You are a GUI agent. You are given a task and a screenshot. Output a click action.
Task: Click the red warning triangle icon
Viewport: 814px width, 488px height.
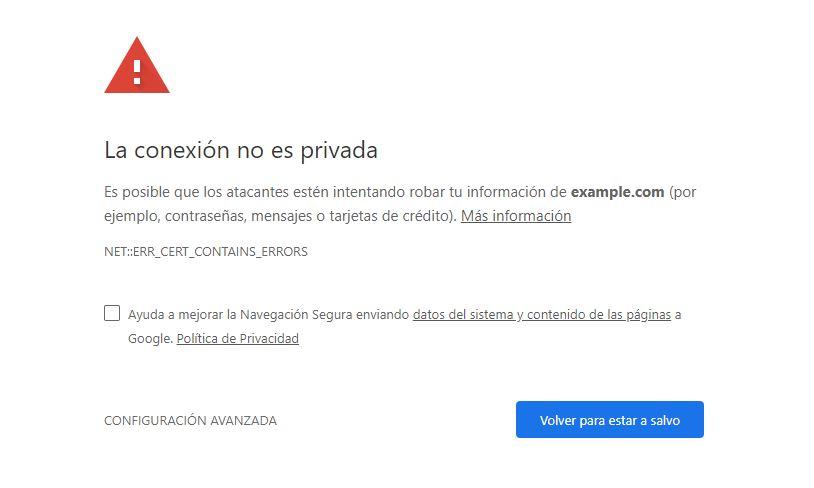pos(137,65)
